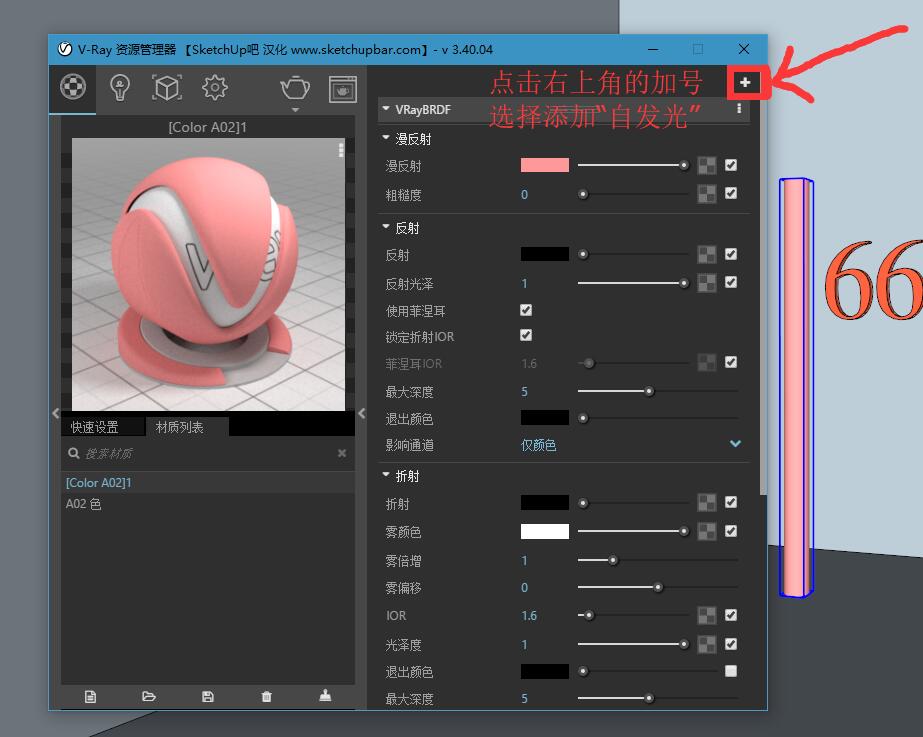This screenshot has height=737, width=923.
Task: Toggle 菲涅耳IOR texture checkbox
Action: (731, 362)
